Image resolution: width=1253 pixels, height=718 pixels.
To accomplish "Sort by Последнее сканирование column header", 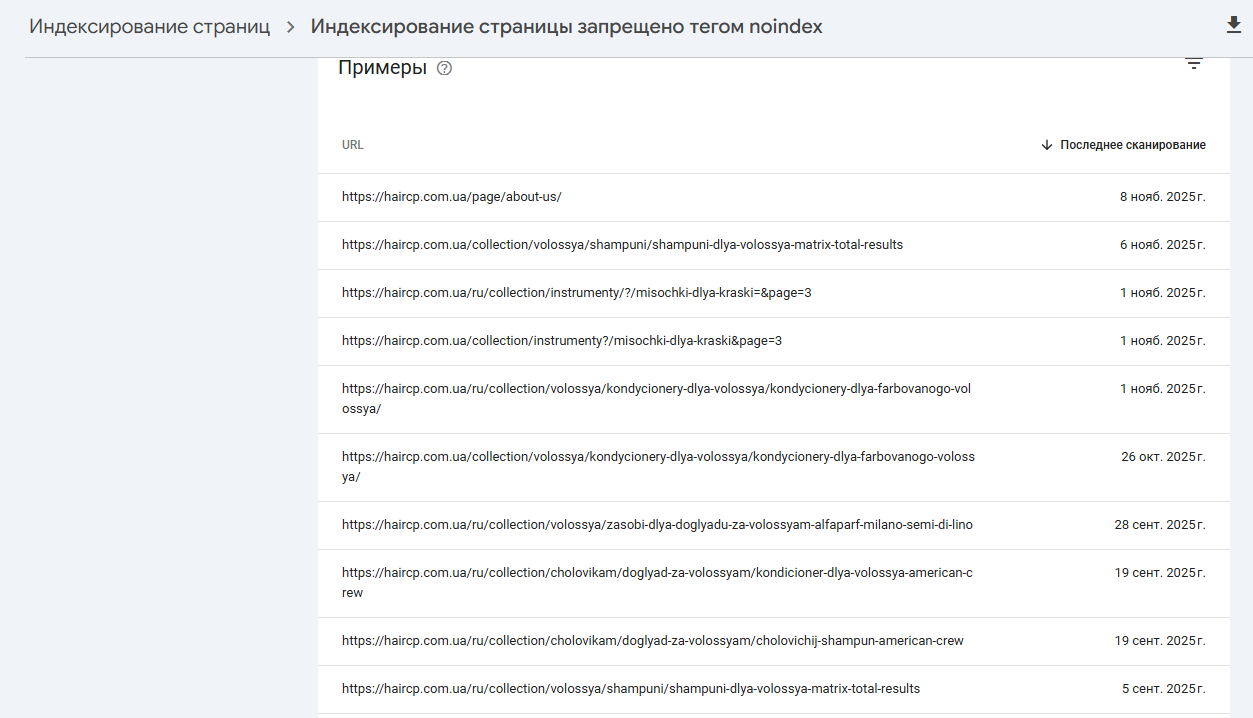I will [1132, 145].
